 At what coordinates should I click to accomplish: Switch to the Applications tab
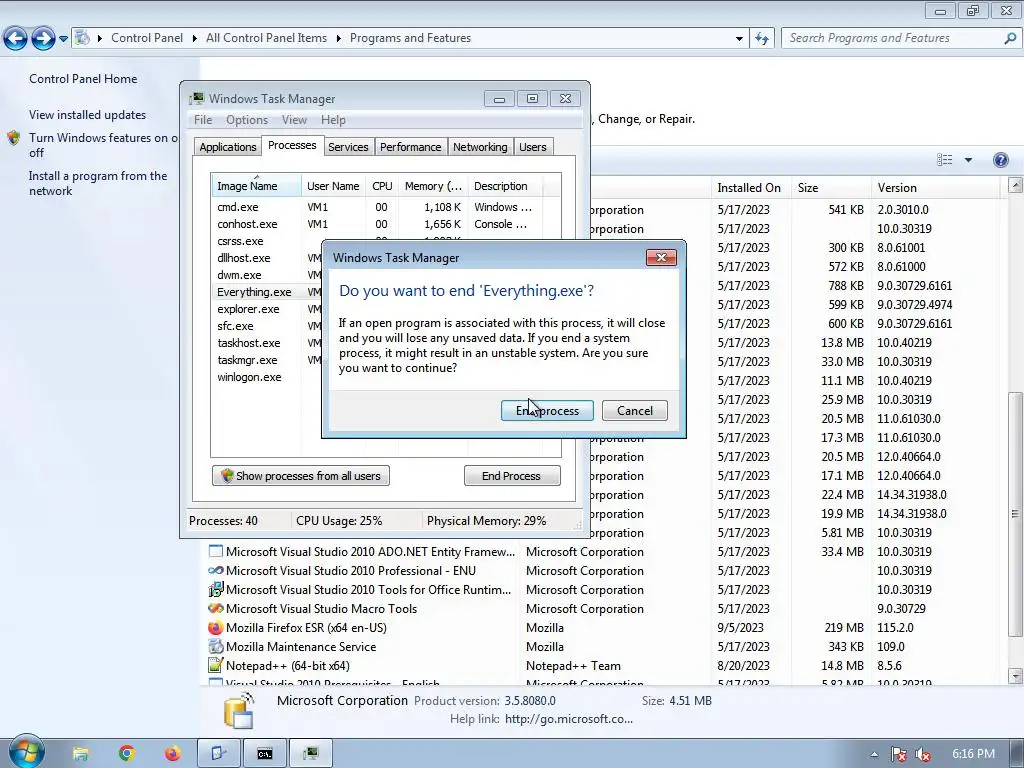coord(228,147)
